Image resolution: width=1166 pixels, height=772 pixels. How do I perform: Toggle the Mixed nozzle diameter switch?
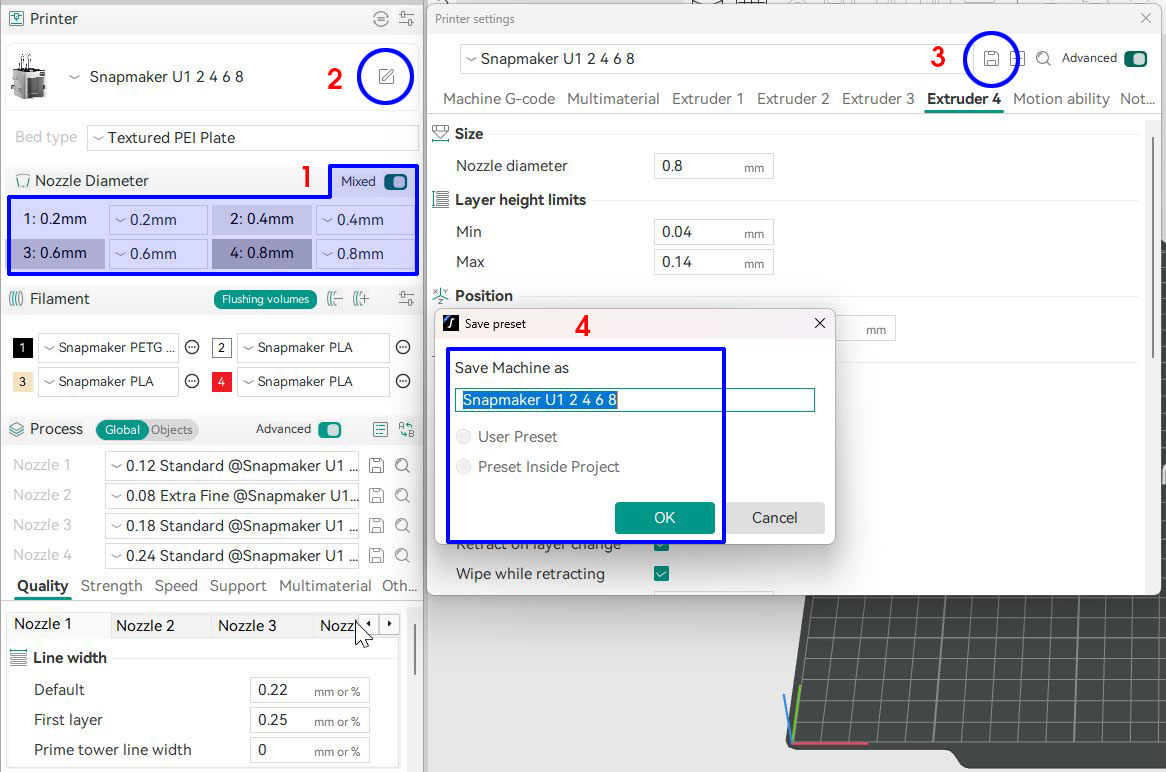pos(396,181)
